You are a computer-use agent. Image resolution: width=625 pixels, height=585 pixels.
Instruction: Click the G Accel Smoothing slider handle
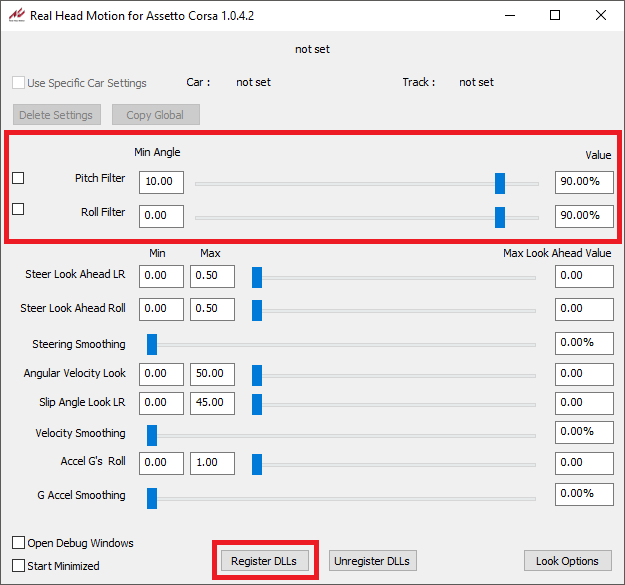pos(152,496)
